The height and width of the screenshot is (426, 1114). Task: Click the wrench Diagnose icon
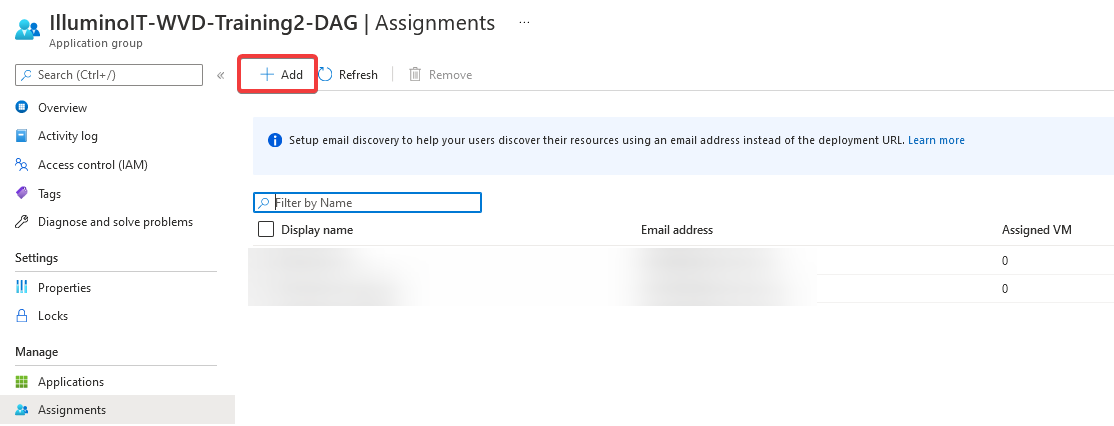[x=21, y=222]
